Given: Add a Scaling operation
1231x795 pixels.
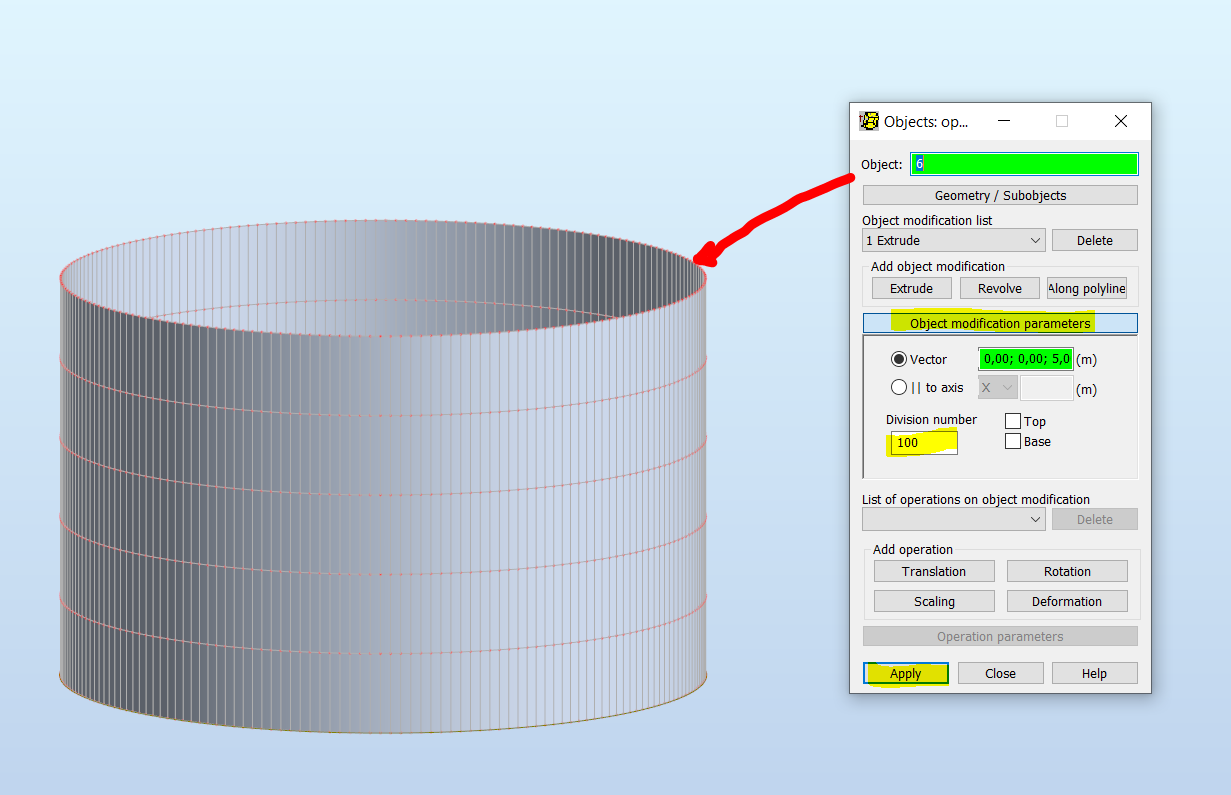Looking at the screenshot, I should coord(933,600).
